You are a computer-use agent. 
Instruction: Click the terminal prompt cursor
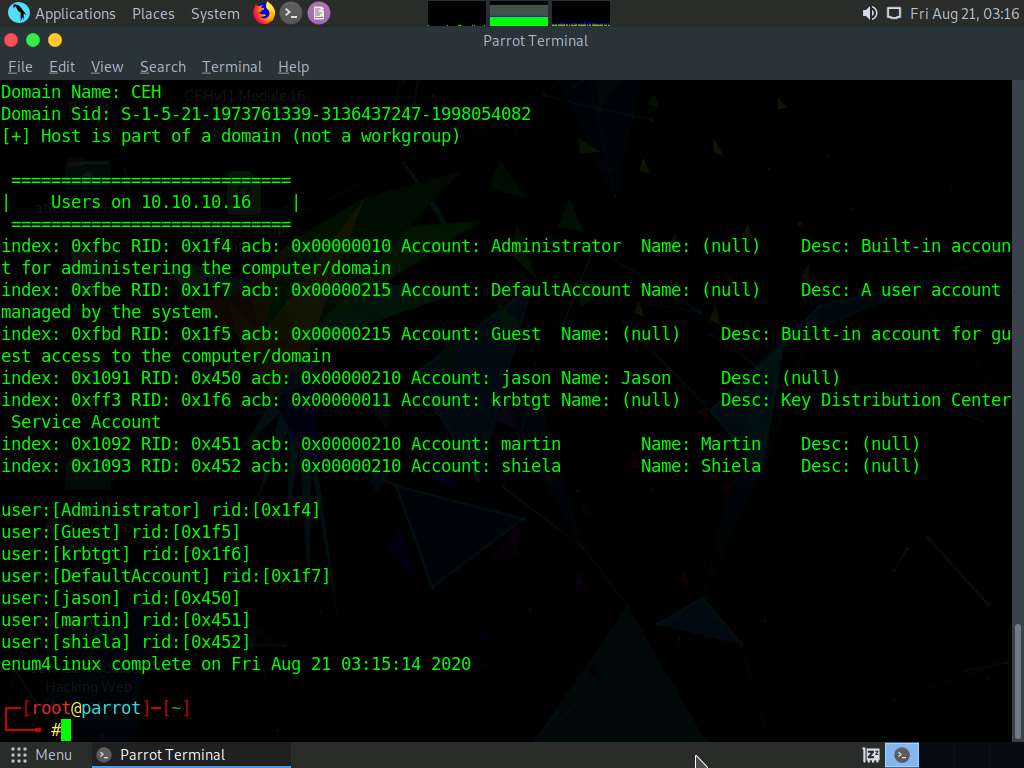click(x=66, y=729)
